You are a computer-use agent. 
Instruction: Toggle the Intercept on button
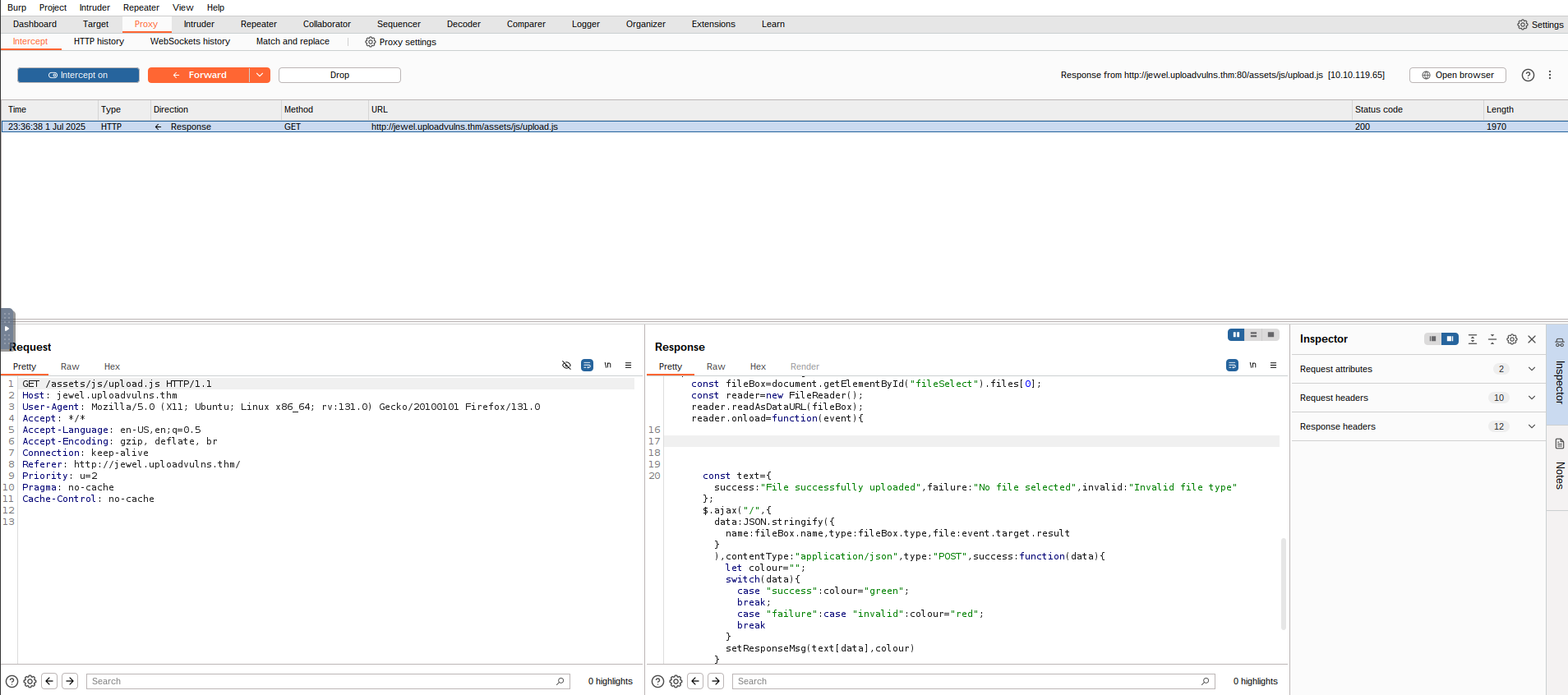[78, 75]
